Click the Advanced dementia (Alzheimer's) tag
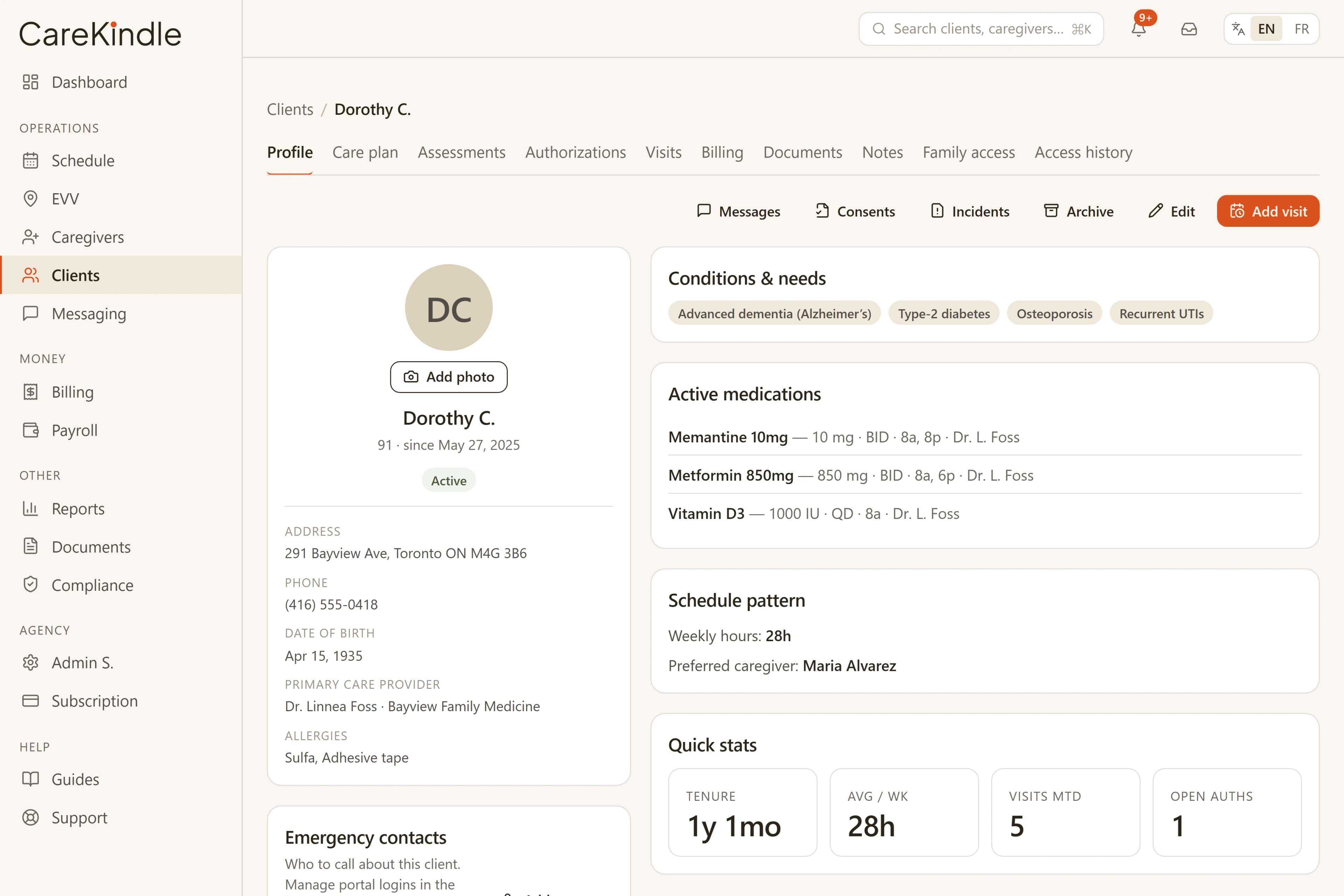 point(774,313)
